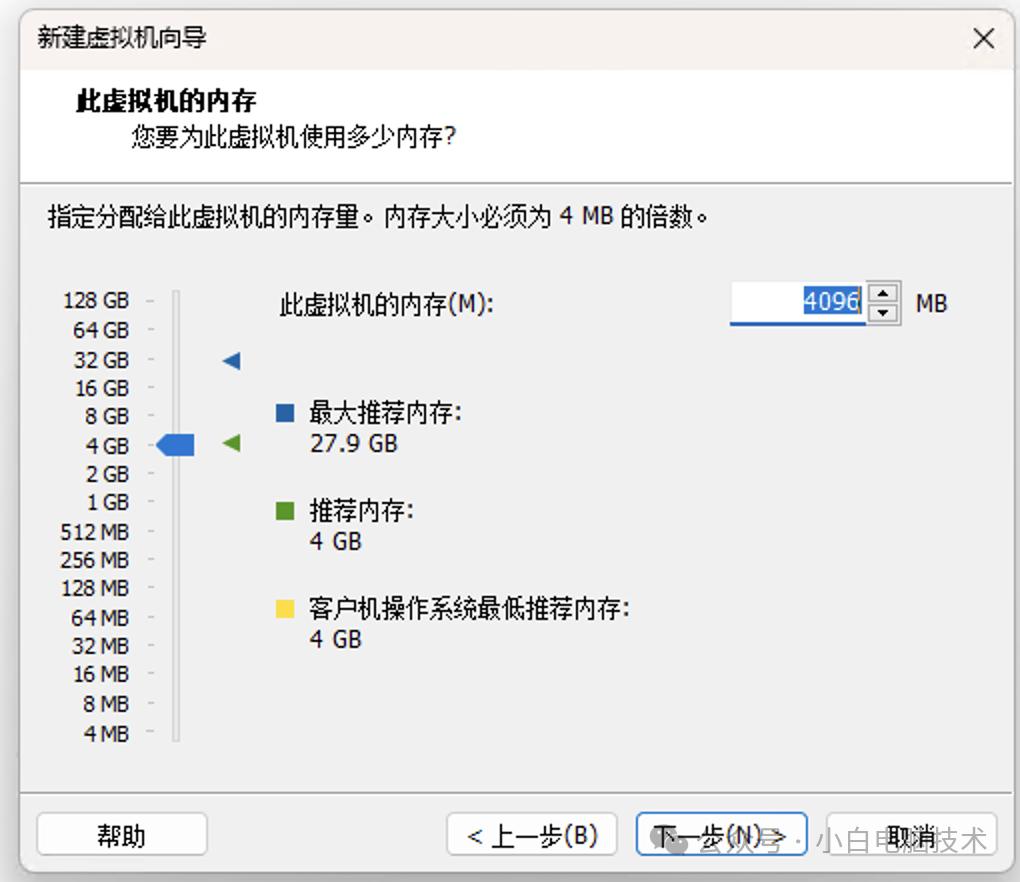Close the wizard window with the X
This screenshot has height=882, width=1020.
(x=983, y=38)
